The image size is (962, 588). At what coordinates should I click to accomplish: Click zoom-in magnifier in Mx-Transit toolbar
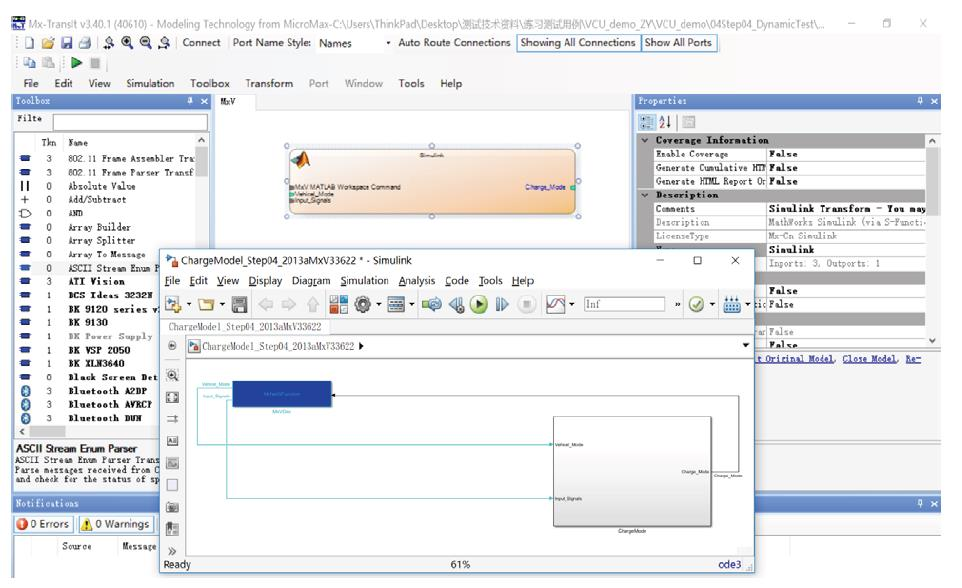coord(127,43)
